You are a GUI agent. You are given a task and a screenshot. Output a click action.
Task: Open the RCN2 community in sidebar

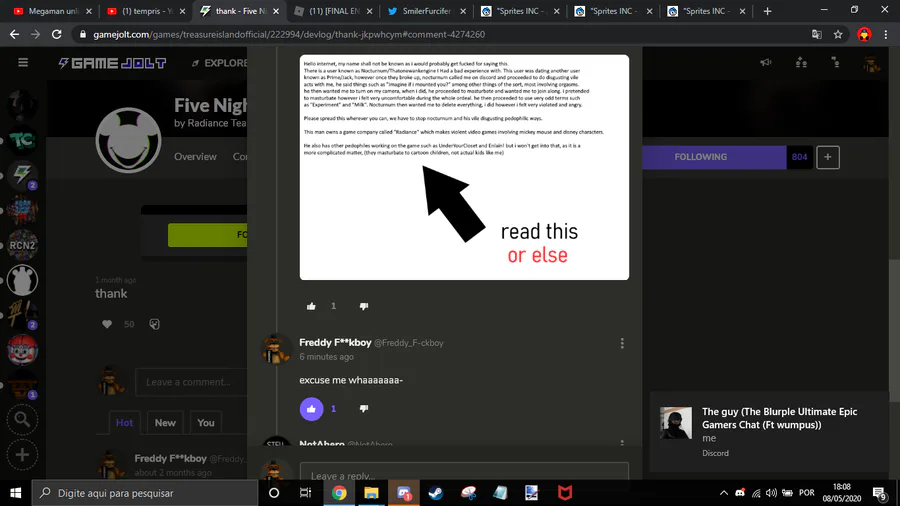[22, 246]
